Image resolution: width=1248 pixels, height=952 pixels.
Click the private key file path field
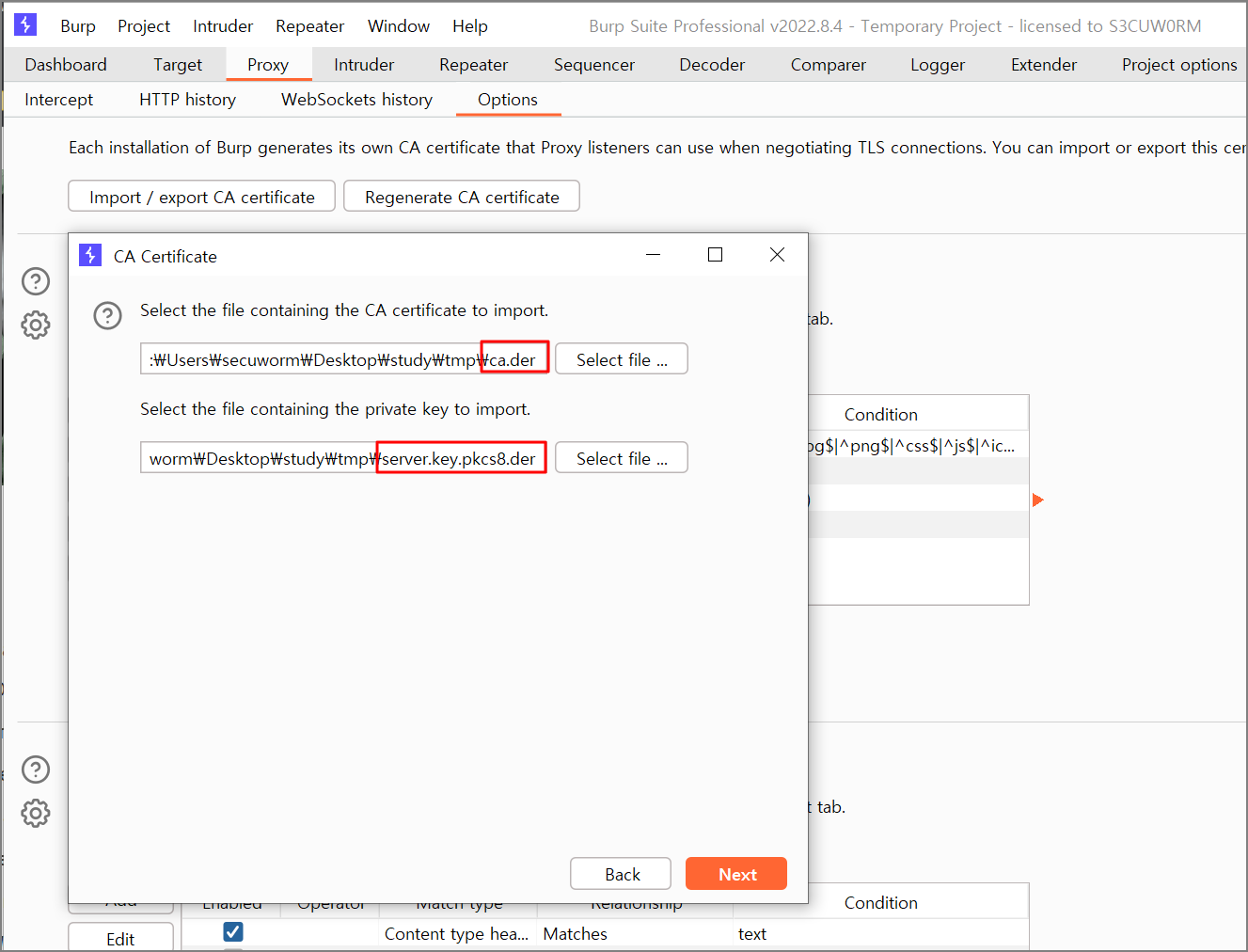344,458
